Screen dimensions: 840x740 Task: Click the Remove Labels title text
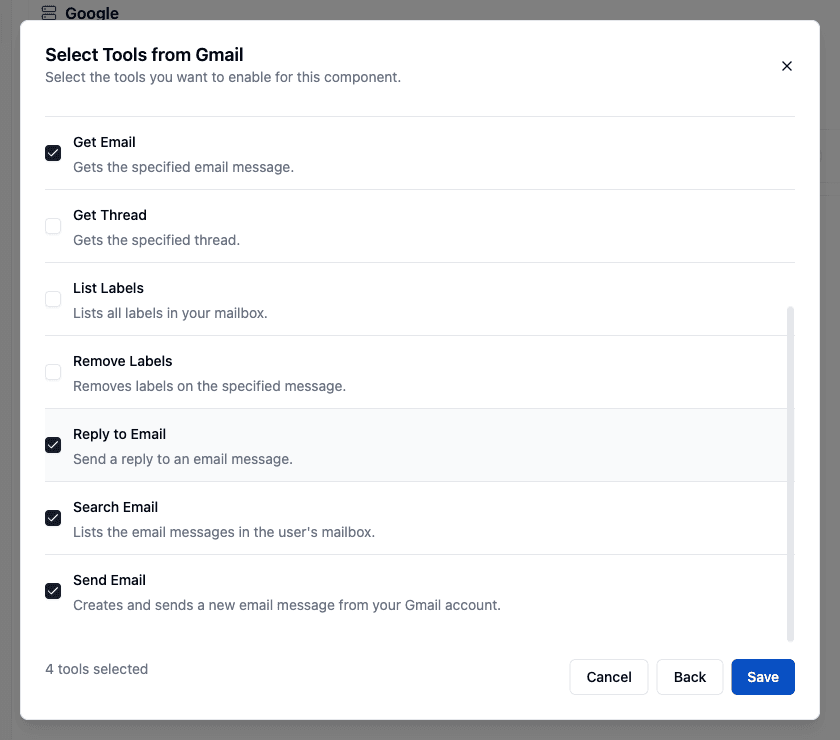pos(123,361)
